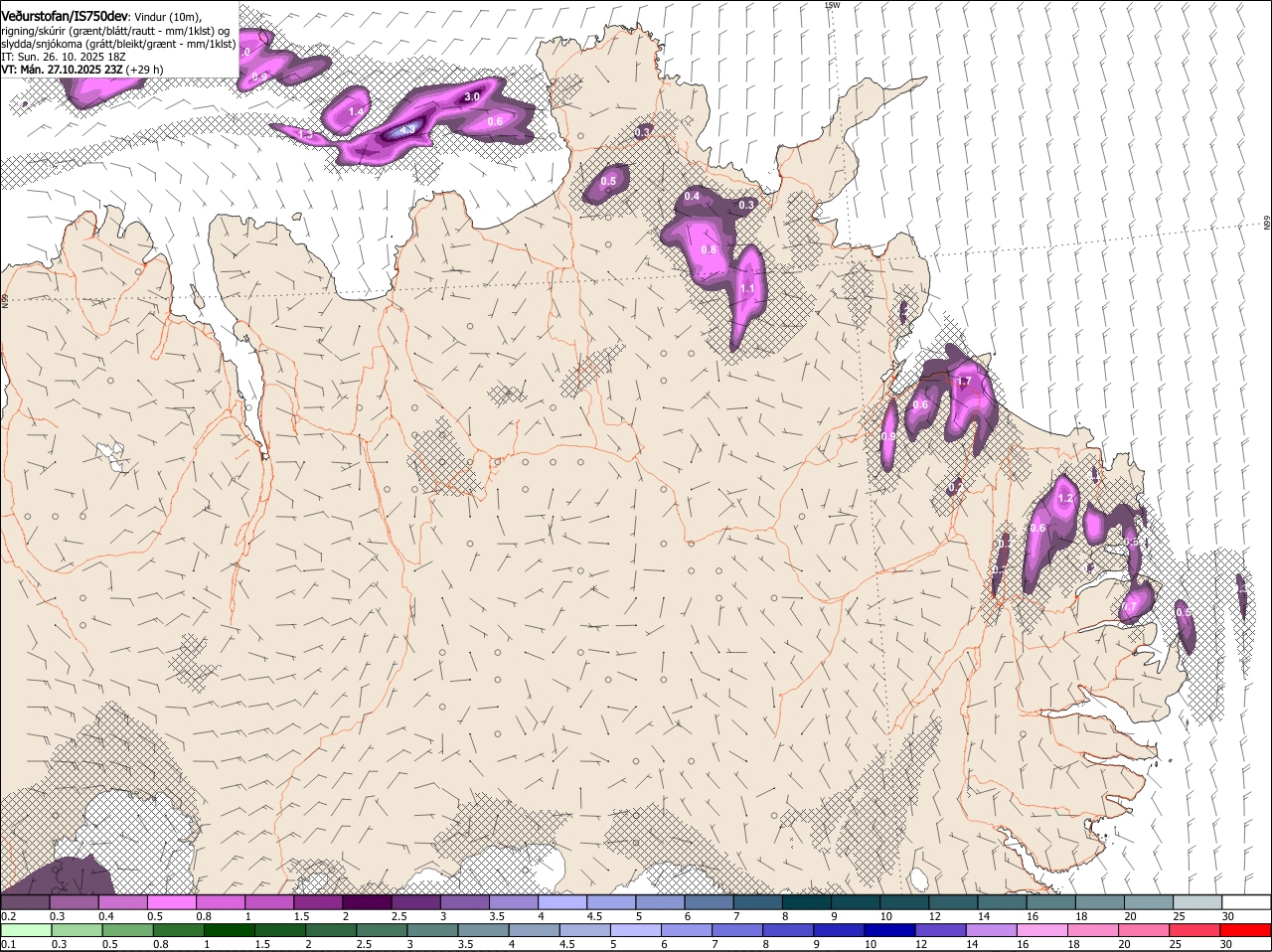Viewport: 1272px width, 952px height.
Task: Click the 0.4 precipitation label on the map
Action: coord(692,197)
